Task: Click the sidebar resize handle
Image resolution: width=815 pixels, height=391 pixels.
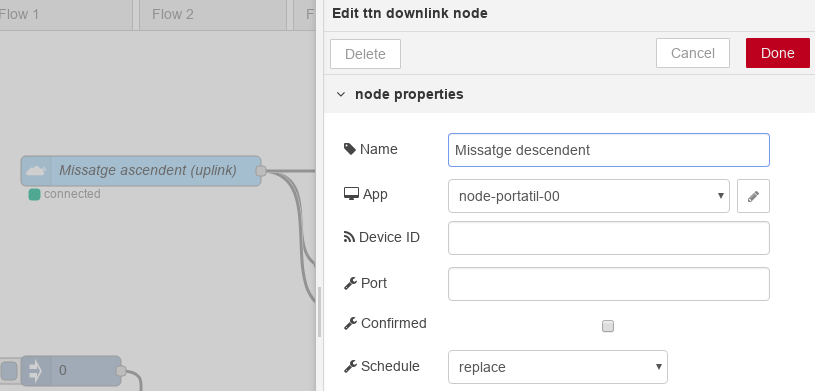Action: [320, 312]
